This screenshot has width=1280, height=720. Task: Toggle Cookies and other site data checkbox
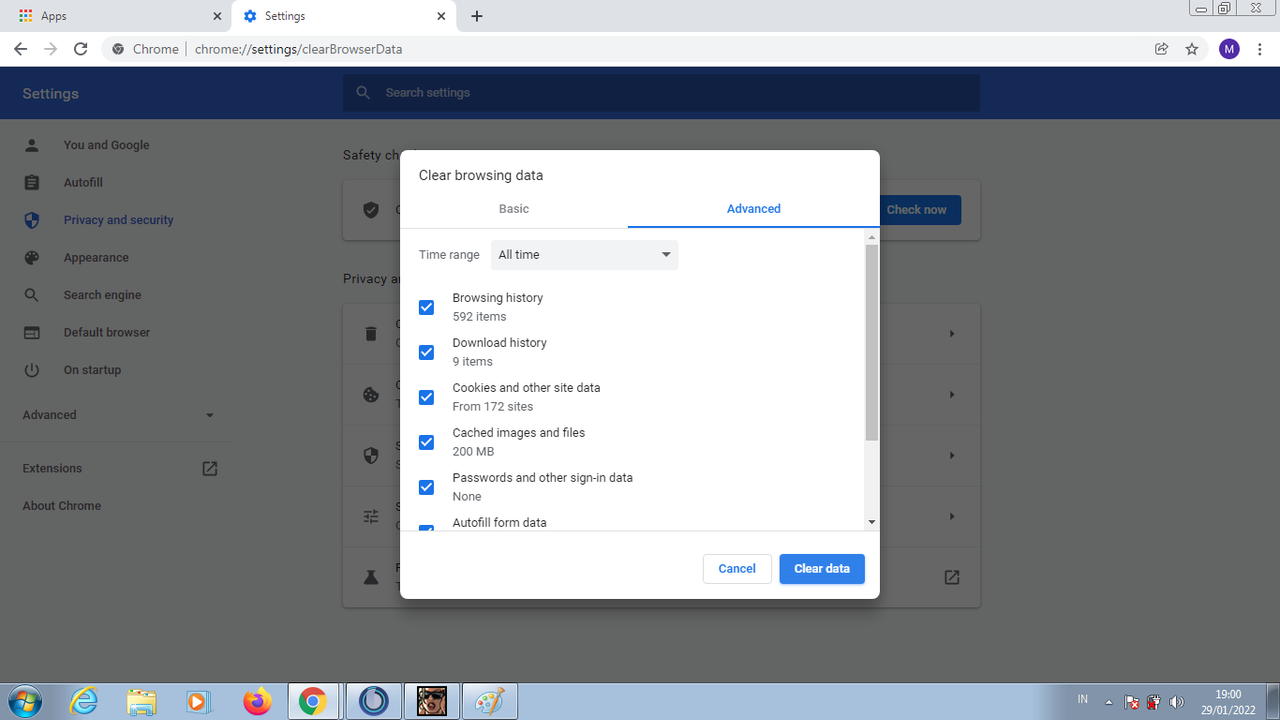[426, 397]
